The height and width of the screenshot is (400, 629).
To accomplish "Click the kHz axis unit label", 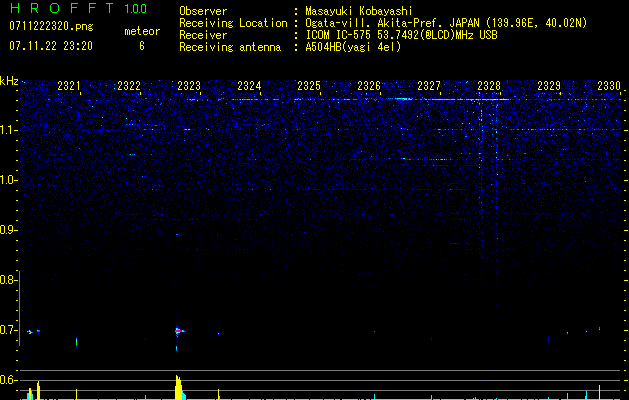I will 9,81.
